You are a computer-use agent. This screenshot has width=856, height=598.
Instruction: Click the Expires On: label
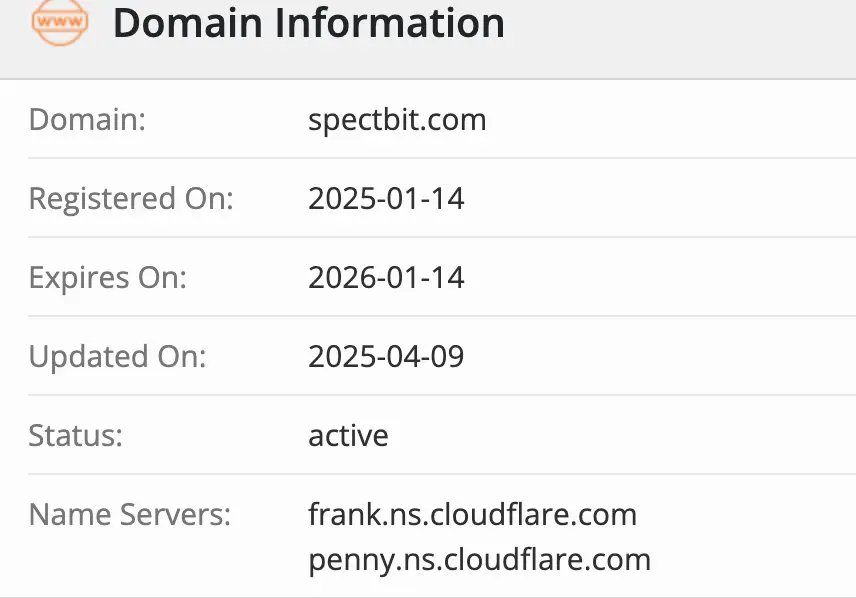coord(108,278)
